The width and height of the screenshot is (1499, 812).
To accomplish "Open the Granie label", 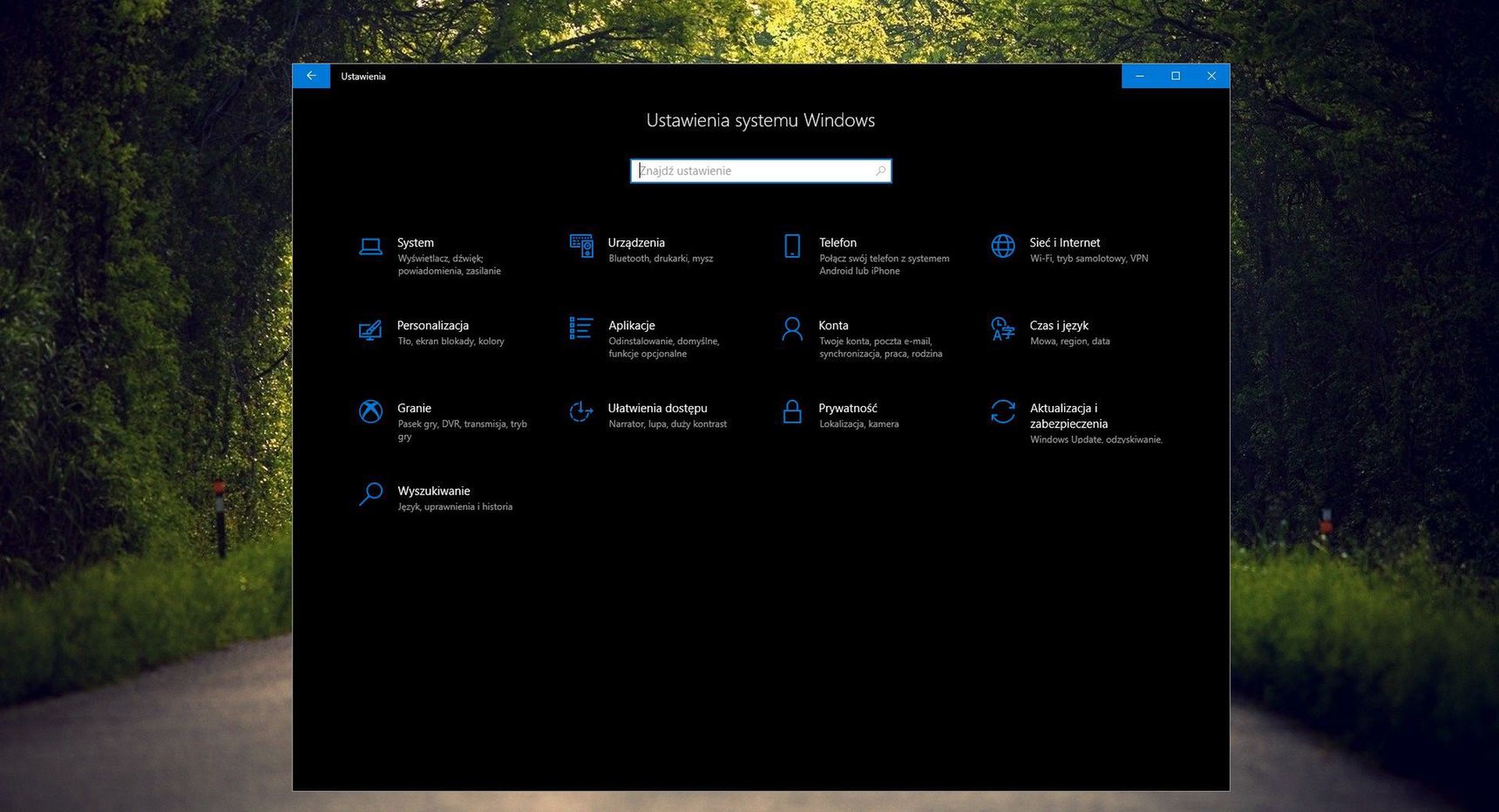I will point(414,409).
